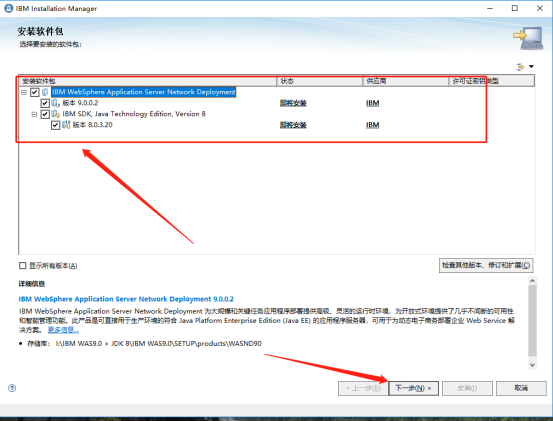Click the 供应商 column header
Screen dimensions: 553x421
[406, 81]
